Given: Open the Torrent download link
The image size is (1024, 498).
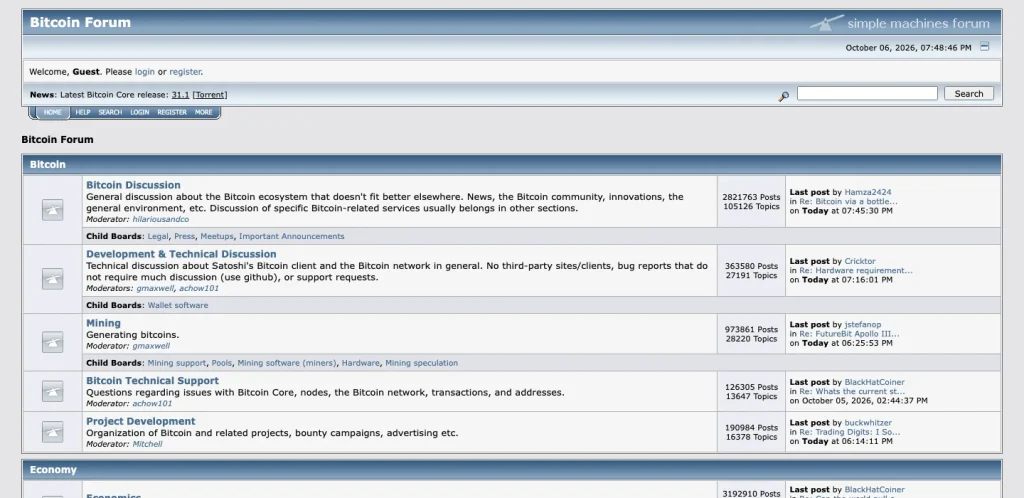Looking at the screenshot, I should 210,95.
